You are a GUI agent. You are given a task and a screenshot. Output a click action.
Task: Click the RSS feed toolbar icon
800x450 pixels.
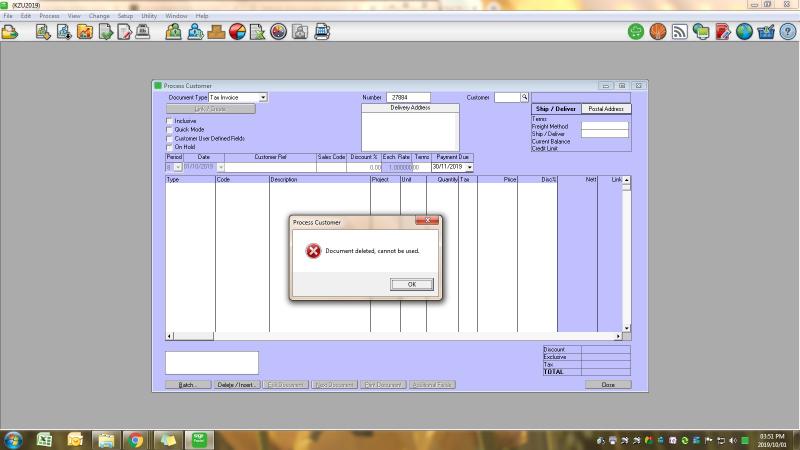pyautogui.click(x=680, y=32)
